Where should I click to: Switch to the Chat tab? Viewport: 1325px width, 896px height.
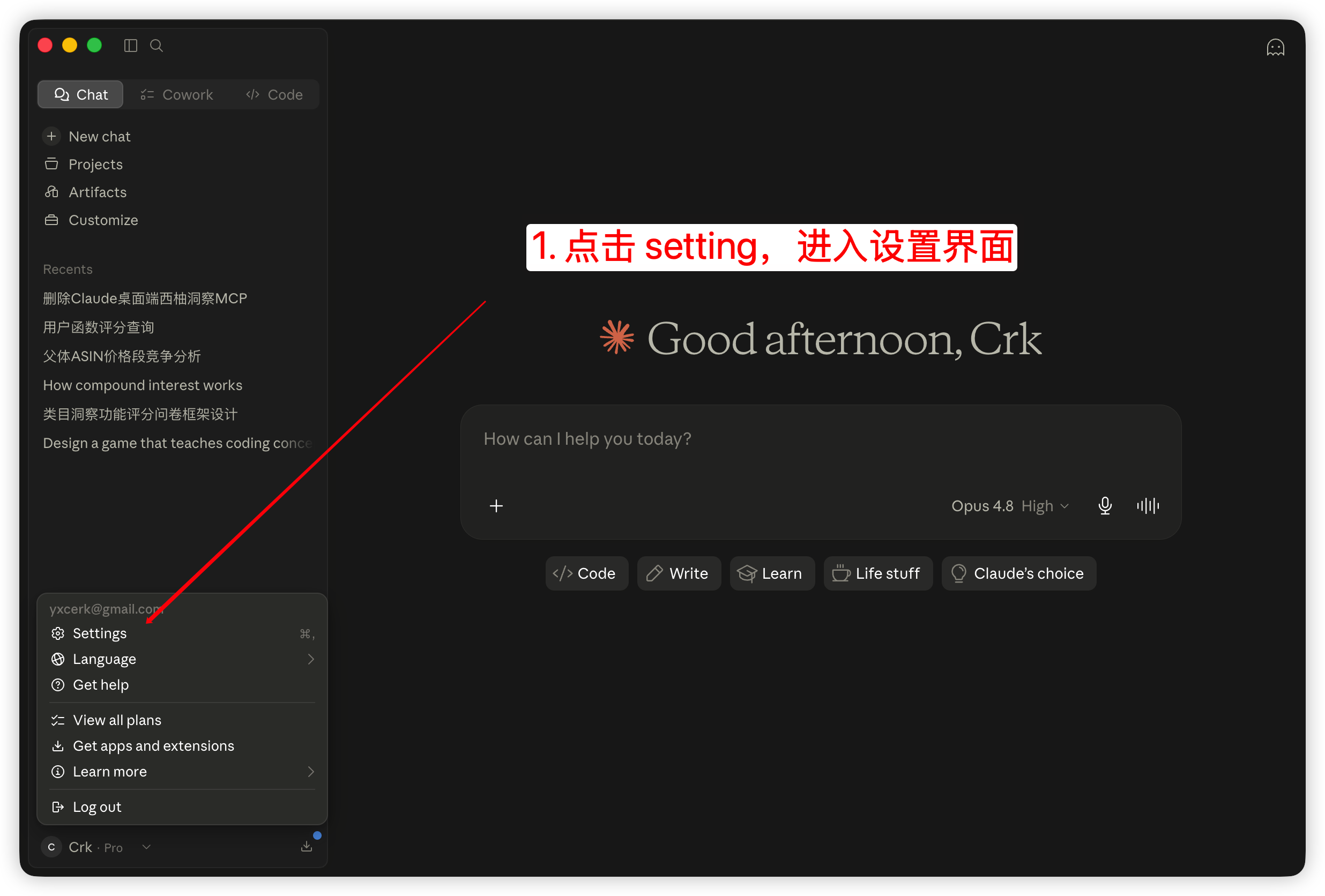click(x=80, y=94)
